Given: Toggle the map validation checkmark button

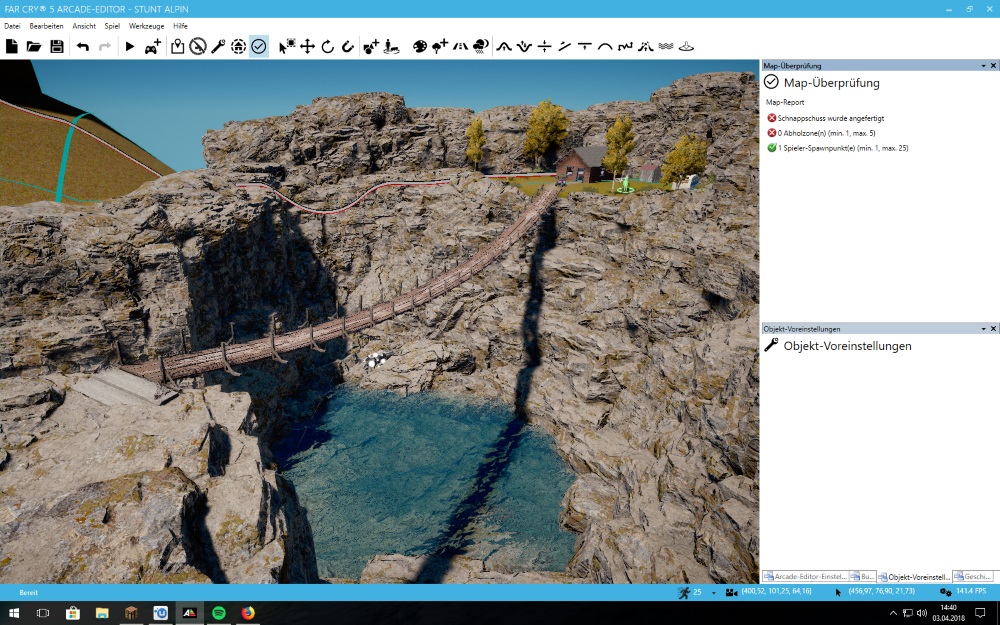Looking at the screenshot, I should [258, 46].
